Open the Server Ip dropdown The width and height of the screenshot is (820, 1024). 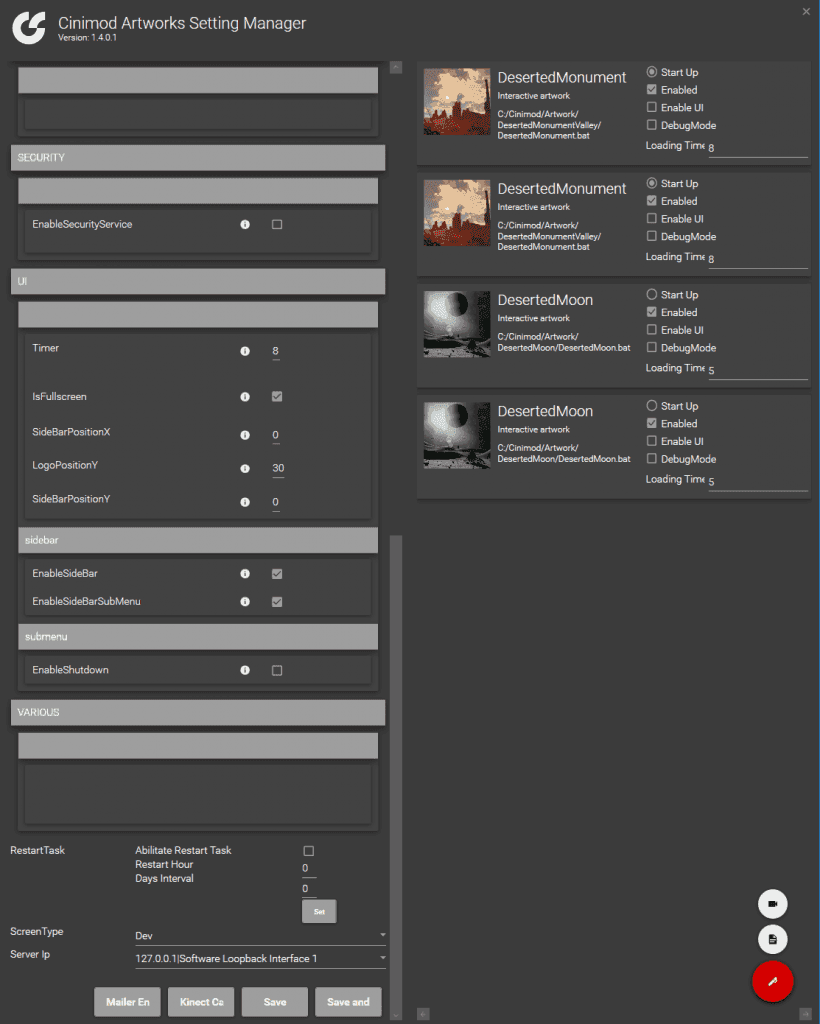[260, 959]
